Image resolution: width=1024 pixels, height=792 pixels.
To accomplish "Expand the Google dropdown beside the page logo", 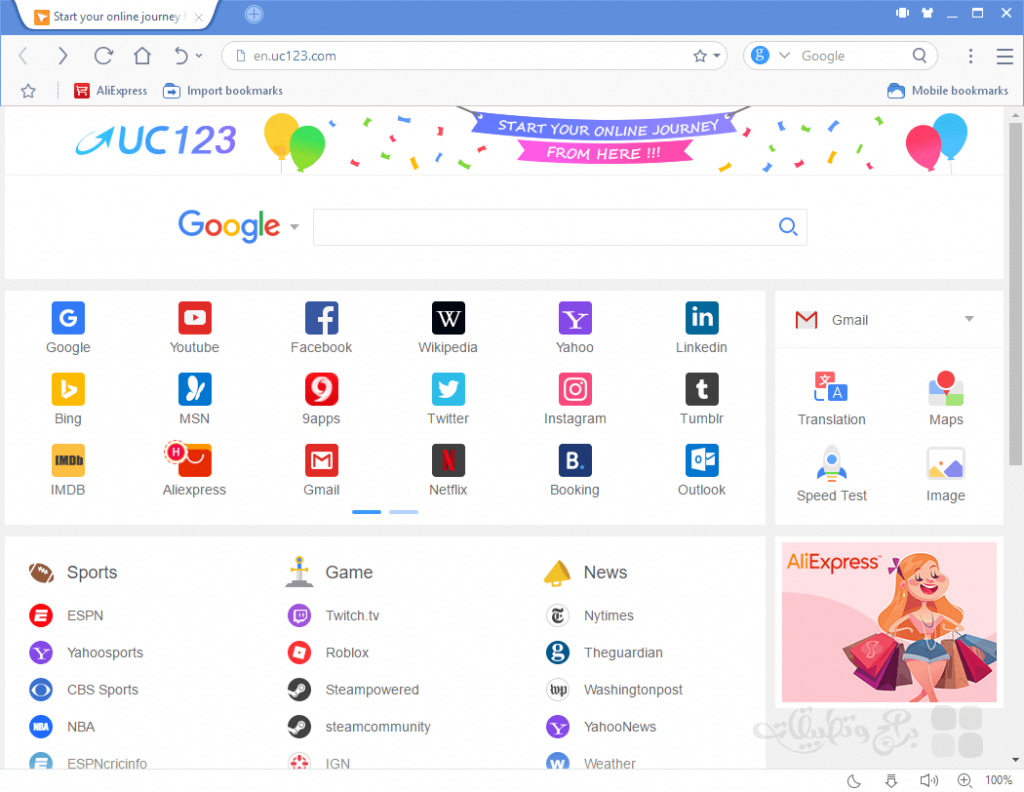I will [x=293, y=227].
